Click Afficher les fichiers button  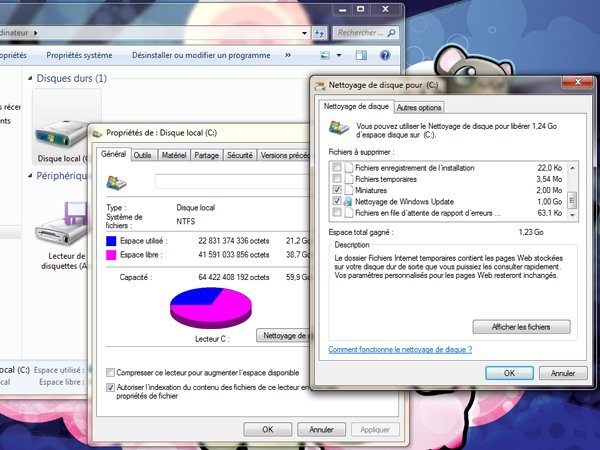point(522,327)
